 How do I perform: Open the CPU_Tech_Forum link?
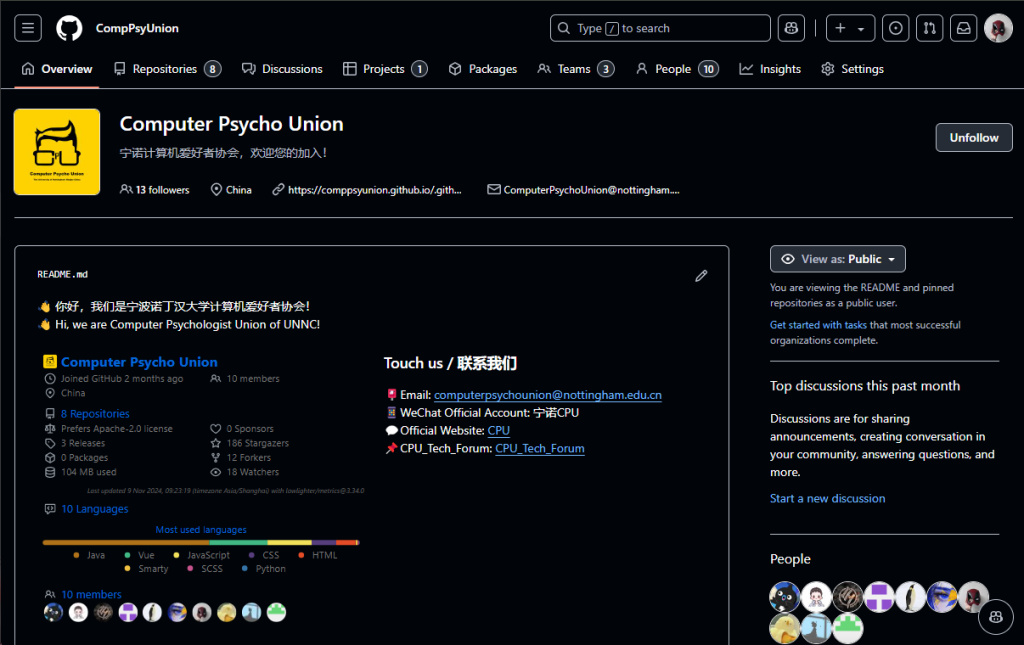point(539,448)
